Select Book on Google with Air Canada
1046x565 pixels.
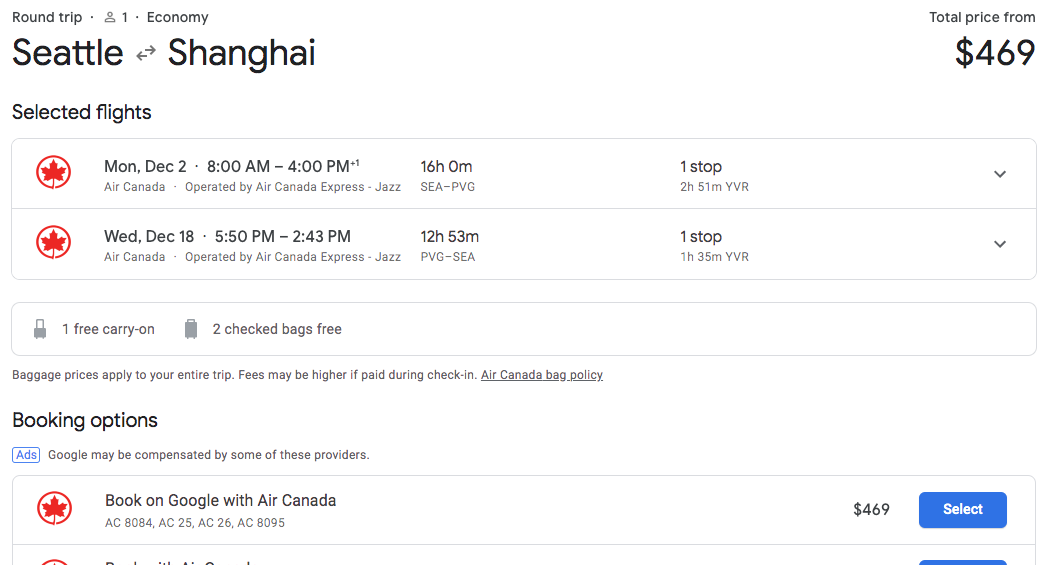click(x=963, y=510)
